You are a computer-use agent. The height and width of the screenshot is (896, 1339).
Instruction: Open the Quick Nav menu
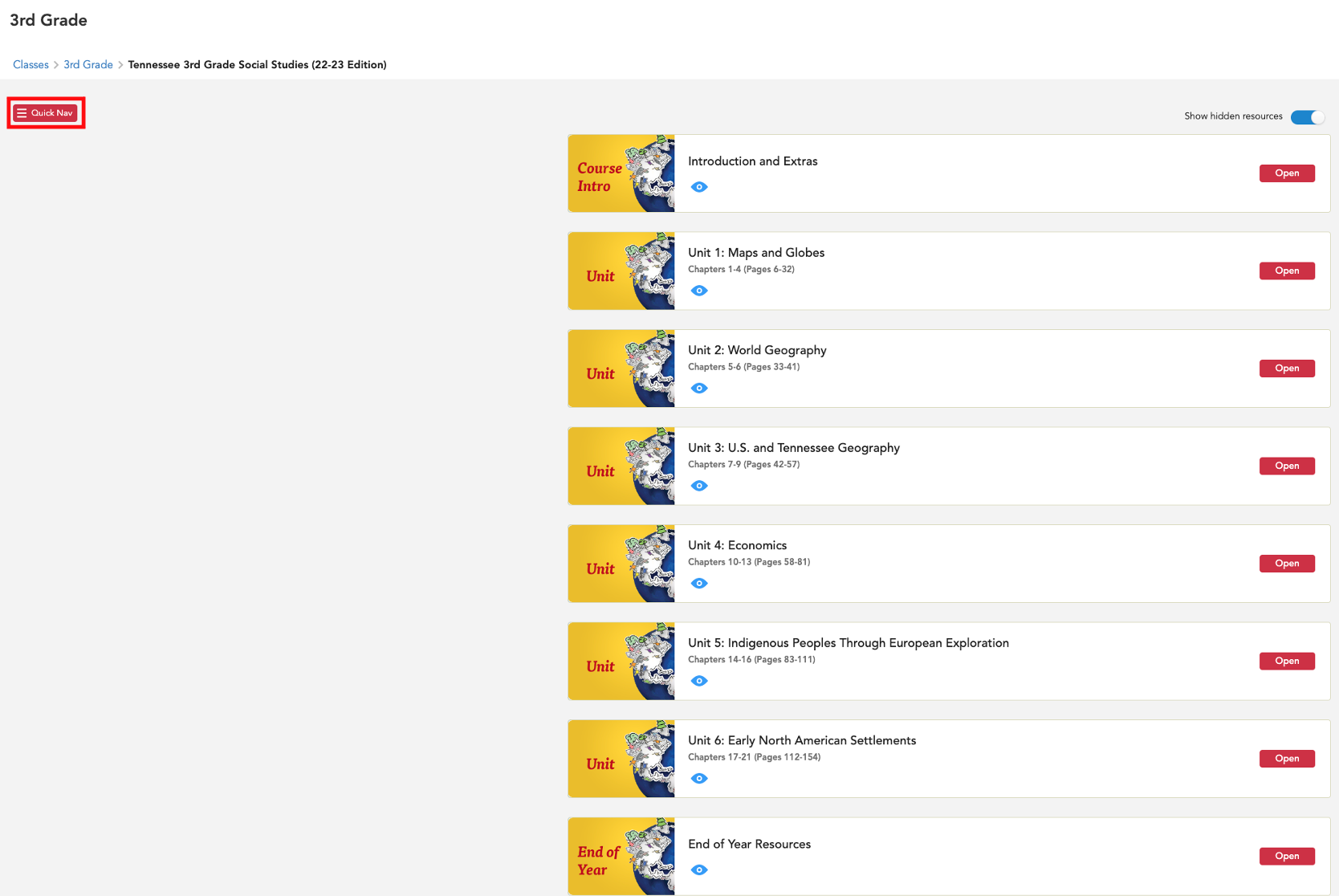[46, 113]
